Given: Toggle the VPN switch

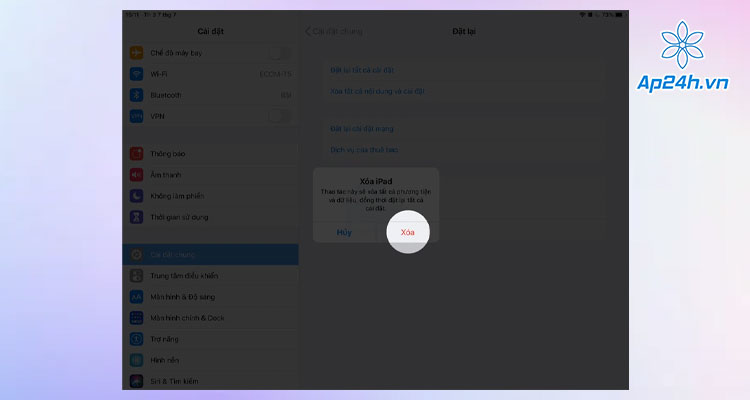Looking at the screenshot, I should pyautogui.click(x=279, y=116).
